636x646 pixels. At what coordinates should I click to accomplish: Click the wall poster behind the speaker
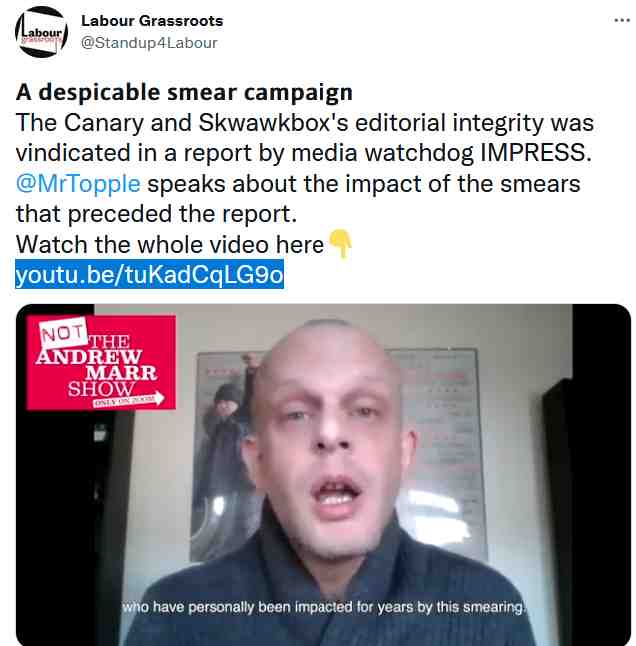tap(338, 455)
